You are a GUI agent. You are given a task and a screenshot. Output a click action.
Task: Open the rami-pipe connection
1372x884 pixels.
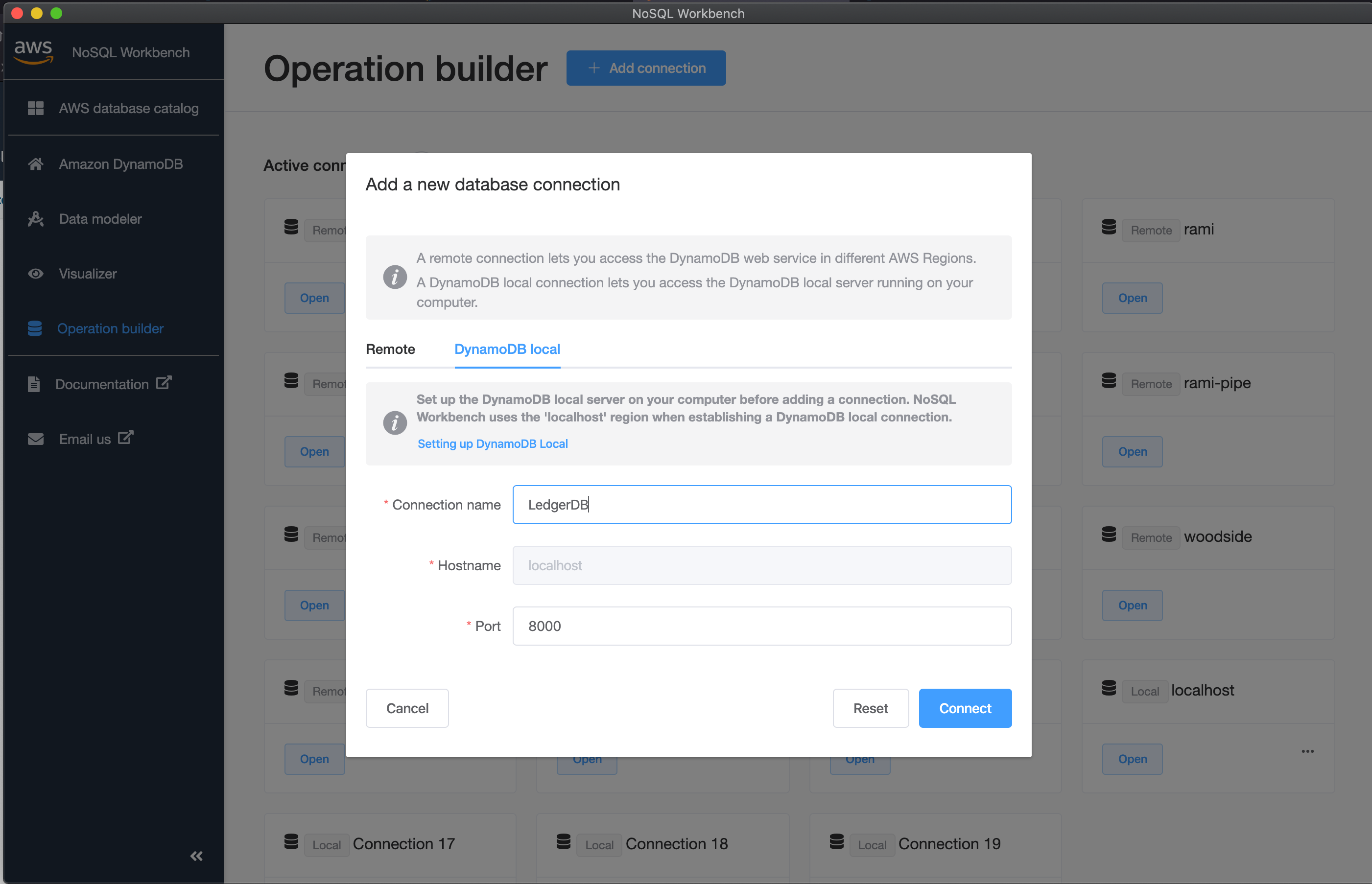(1132, 452)
